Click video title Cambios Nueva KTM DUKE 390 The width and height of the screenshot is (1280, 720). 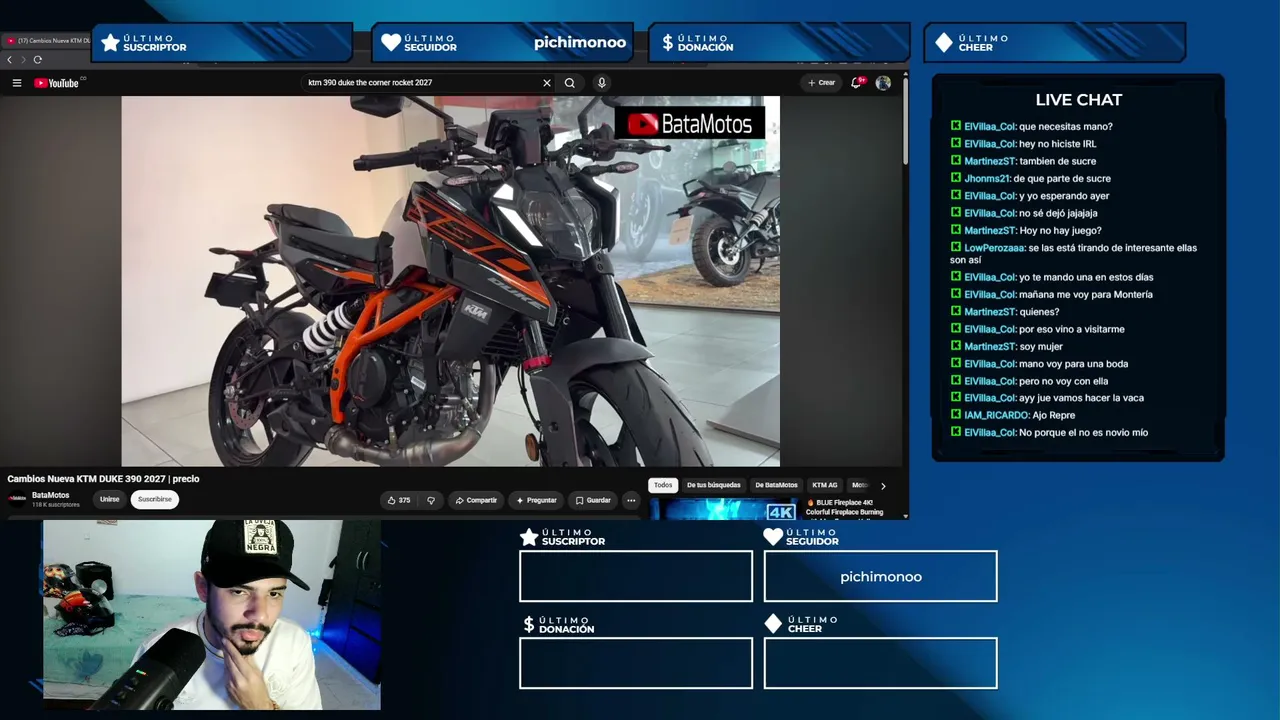(103, 479)
